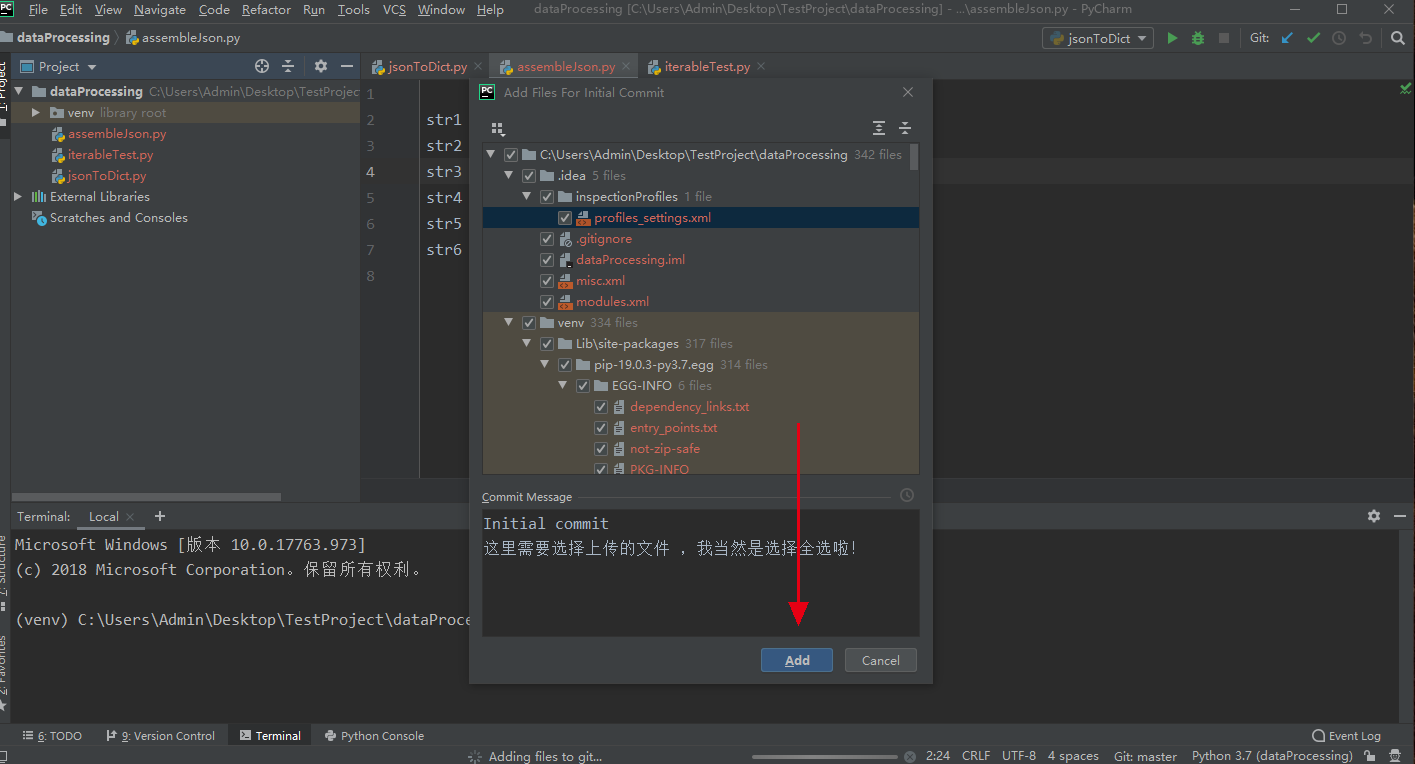Screen dimensions: 1415x764
Task: Collapse the EGG-INFO node
Action: click(563, 386)
